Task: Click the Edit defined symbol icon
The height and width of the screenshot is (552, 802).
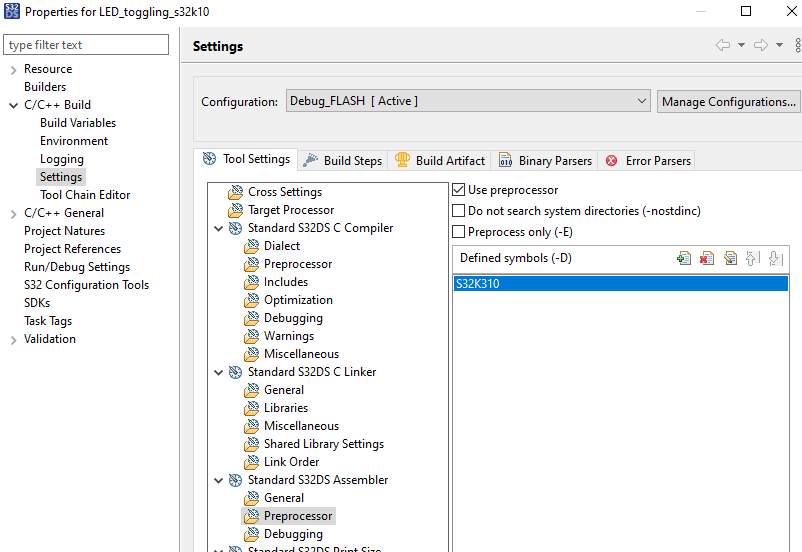Action: pyautogui.click(x=730, y=258)
